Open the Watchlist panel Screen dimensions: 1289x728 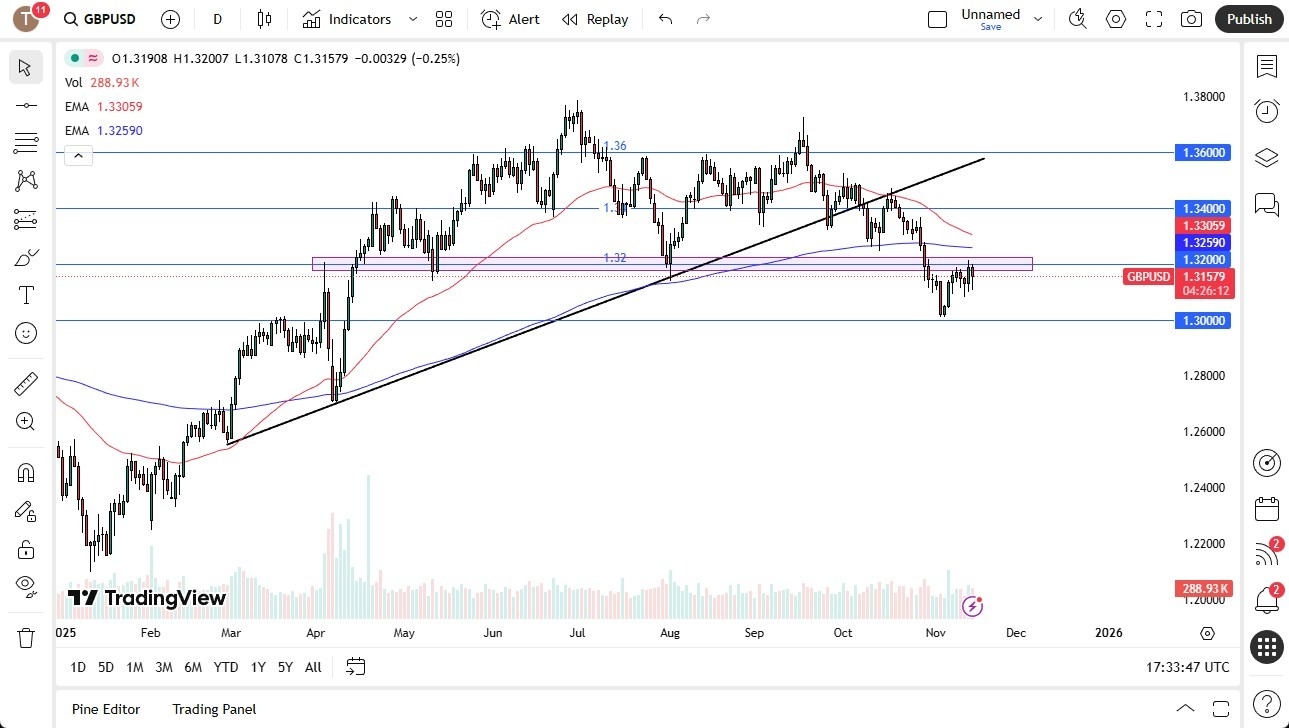pos(1267,67)
